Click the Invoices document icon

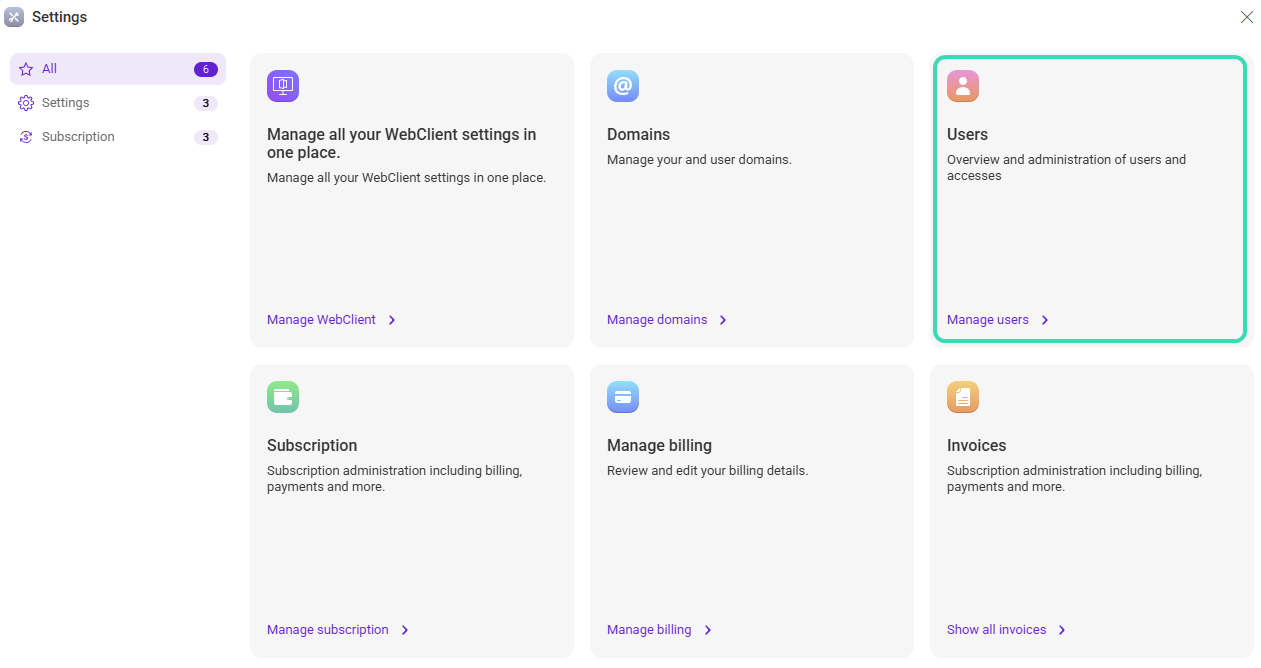pyautogui.click(x=963, y=397)
